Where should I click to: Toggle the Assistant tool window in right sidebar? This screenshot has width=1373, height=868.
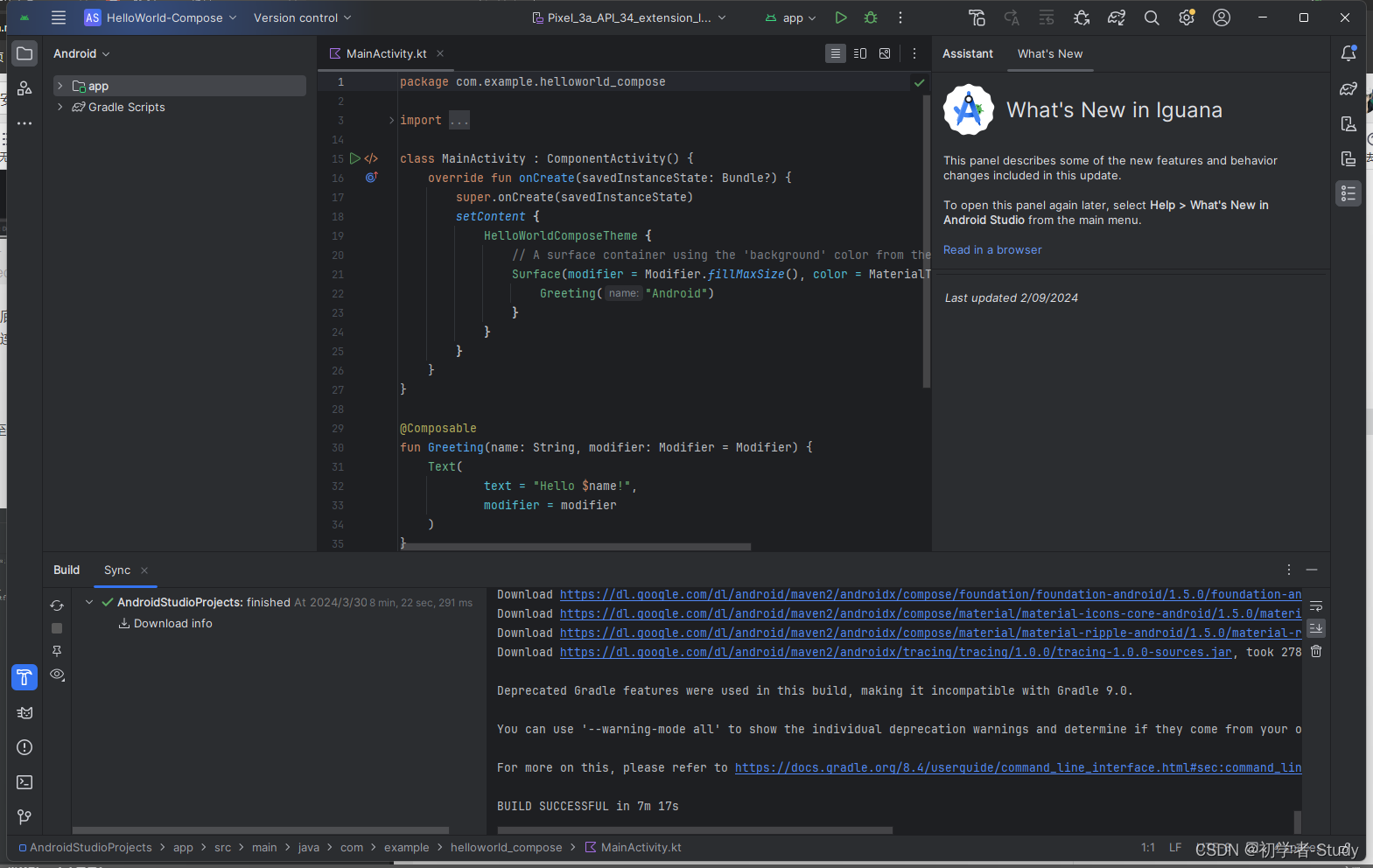[x=1348, y=193]
